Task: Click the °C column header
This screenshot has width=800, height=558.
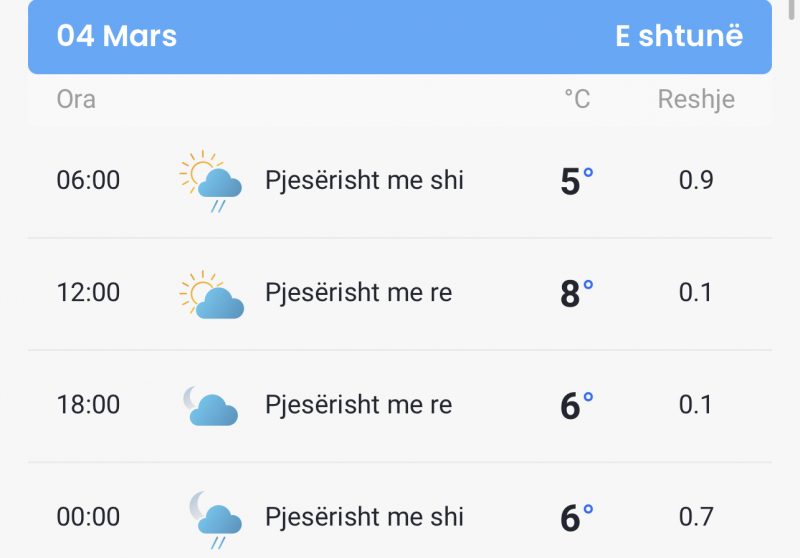Action: pyautogui.click(x=577, y=99)
